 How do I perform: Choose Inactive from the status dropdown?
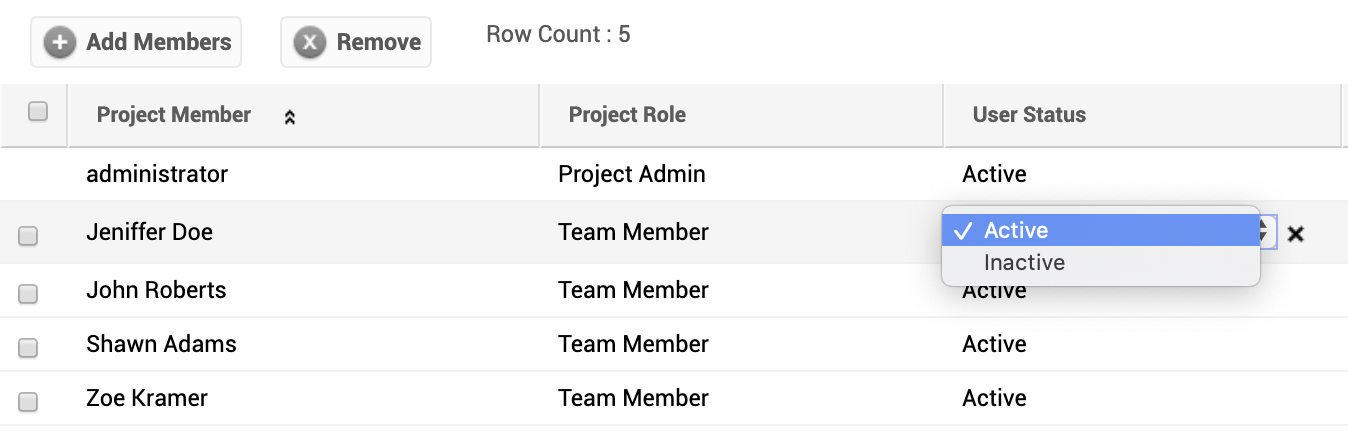click(x=1024, y=263)
